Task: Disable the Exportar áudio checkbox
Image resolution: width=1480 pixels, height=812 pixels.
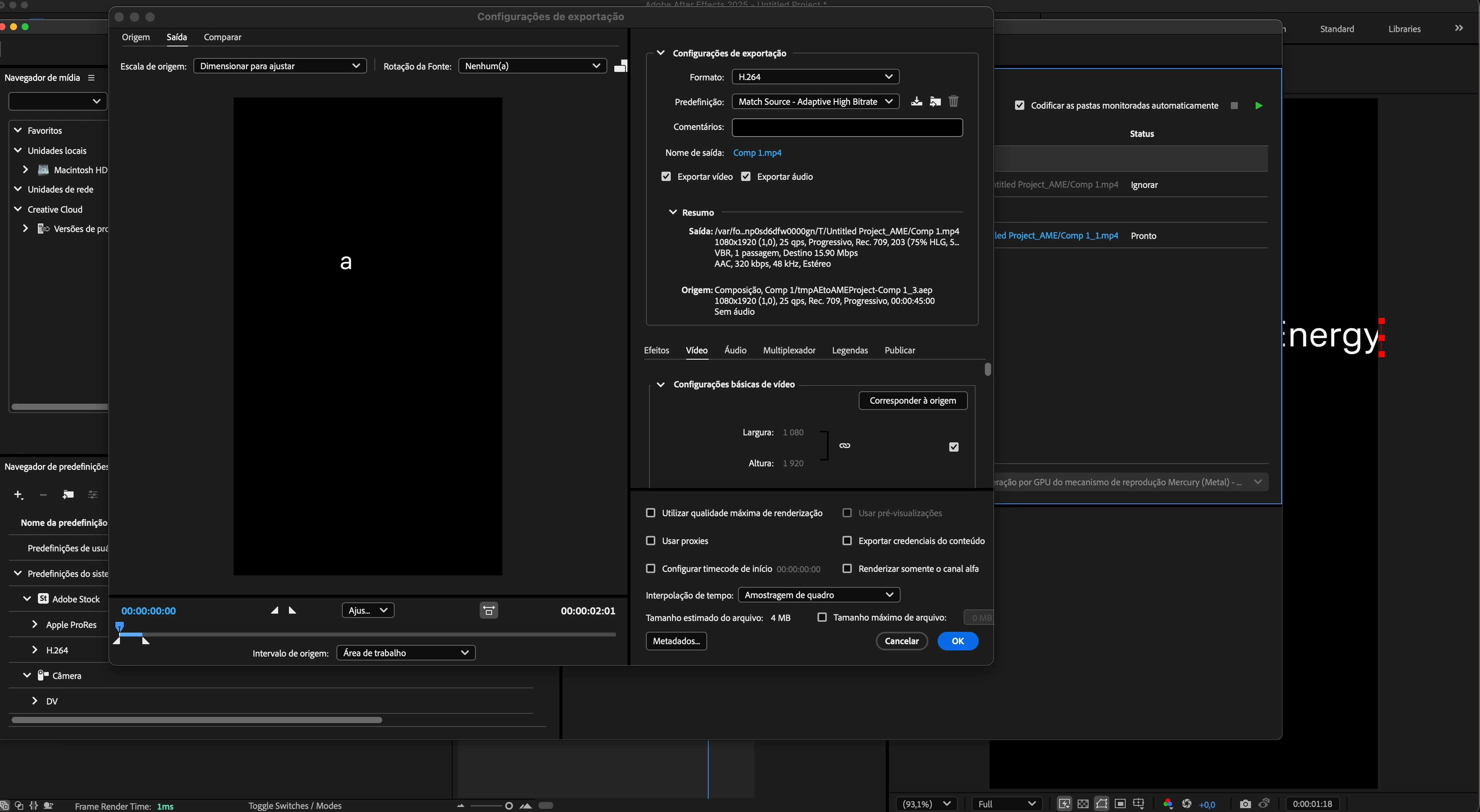Action: [746, 177]
